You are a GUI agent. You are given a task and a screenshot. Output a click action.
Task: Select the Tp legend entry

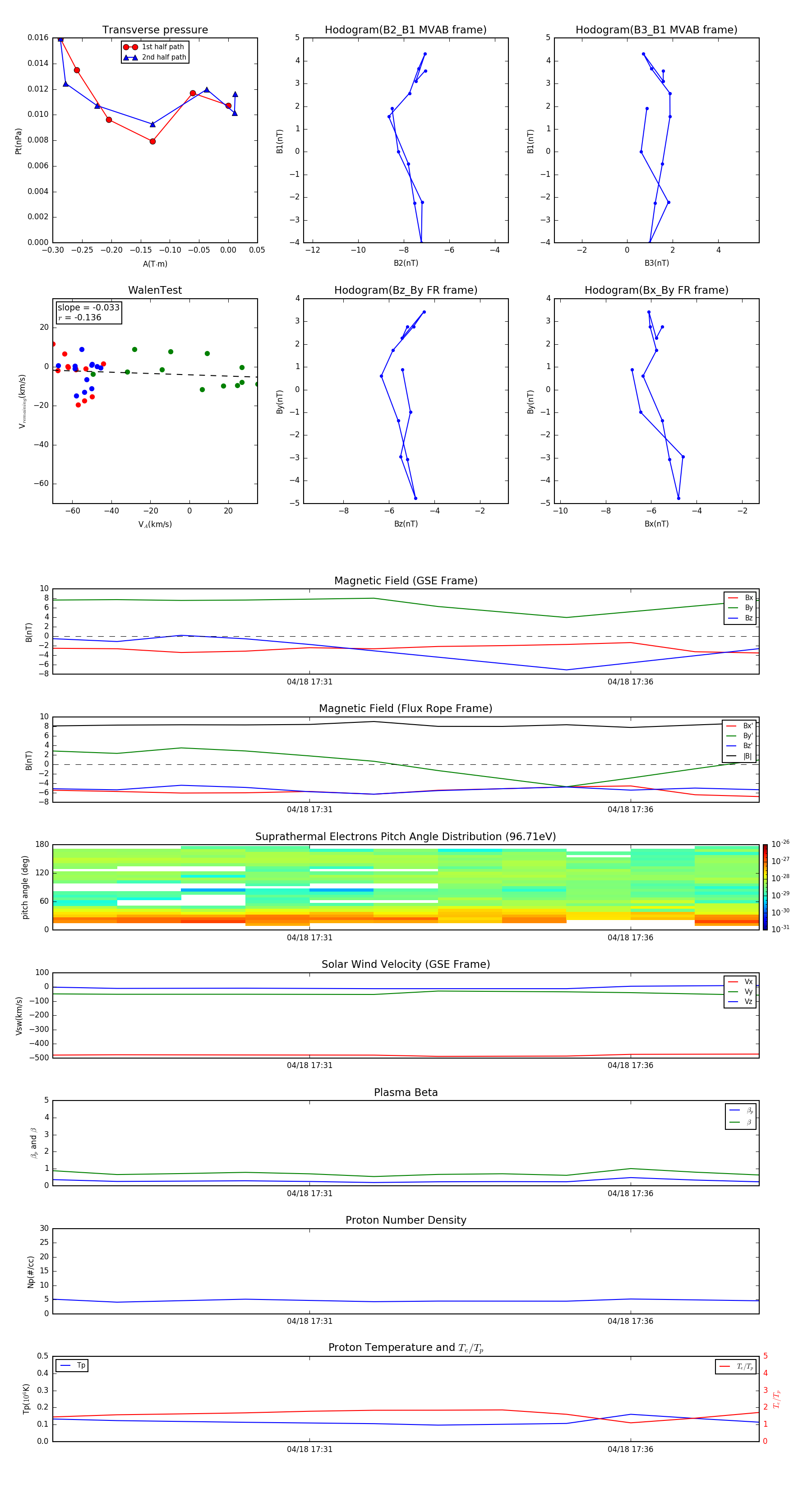72,1365
